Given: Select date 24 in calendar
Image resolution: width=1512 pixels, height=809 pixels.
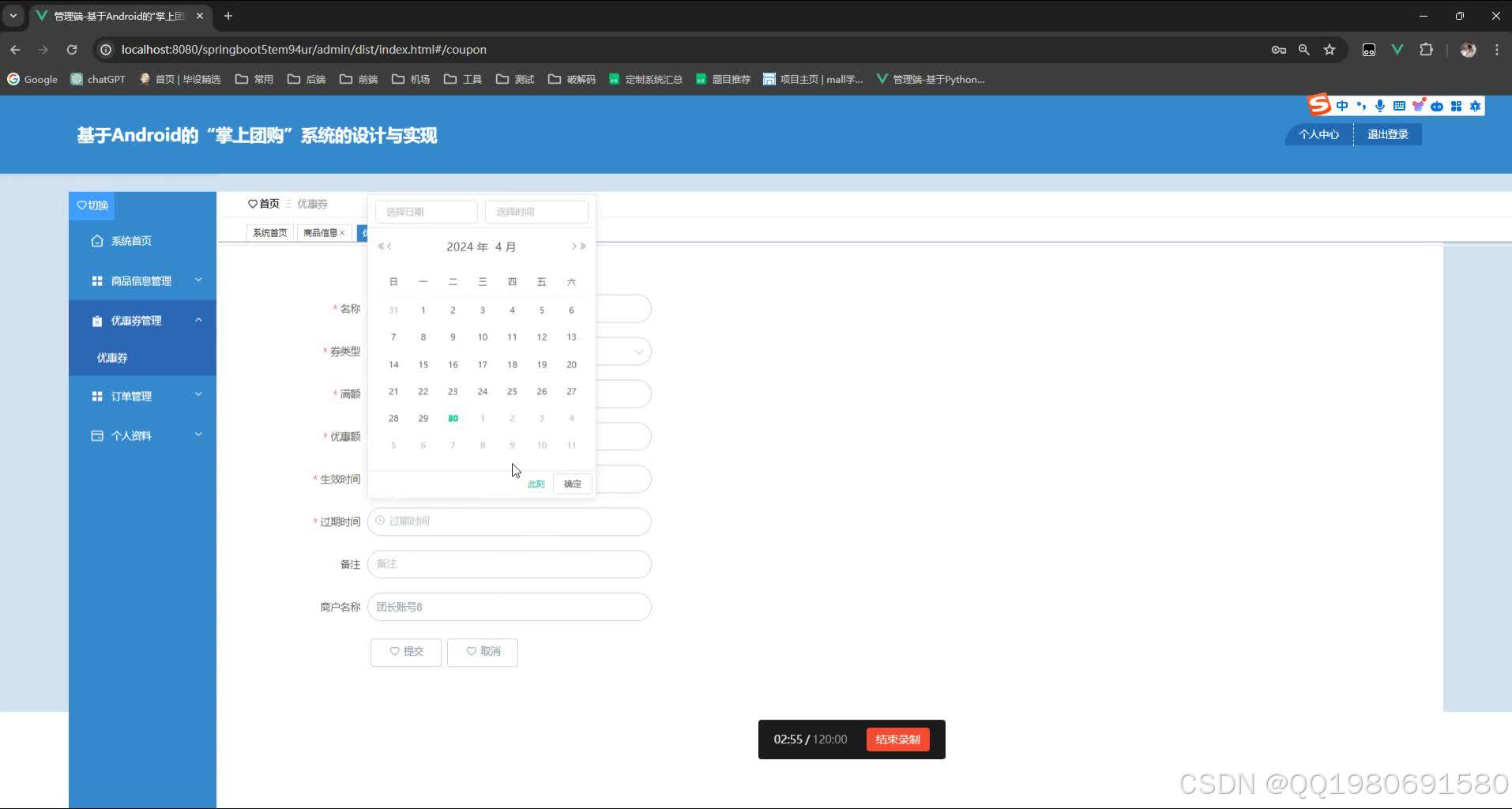Looking at the screenshot, I should 483,392.
